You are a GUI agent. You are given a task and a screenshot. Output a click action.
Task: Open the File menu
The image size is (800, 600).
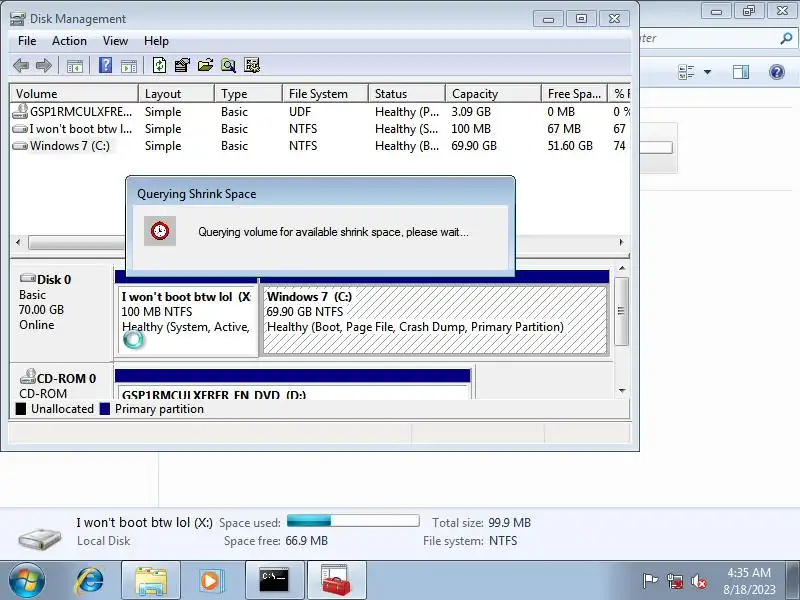click(x=27, y=41)
